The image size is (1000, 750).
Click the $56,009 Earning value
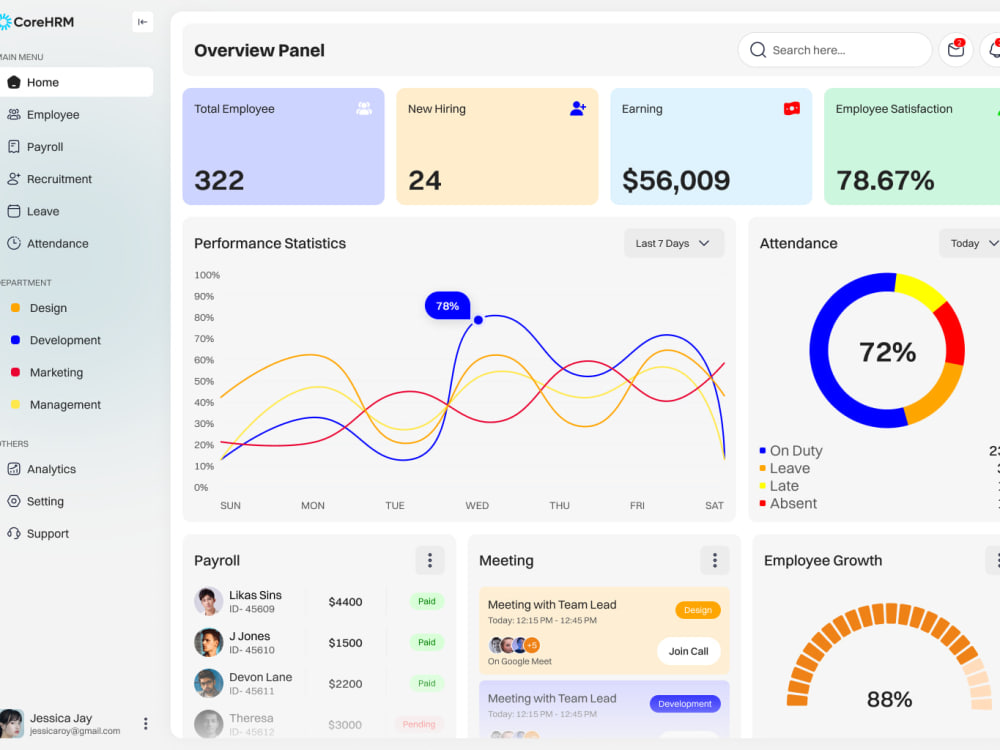(x=676, y=180)
